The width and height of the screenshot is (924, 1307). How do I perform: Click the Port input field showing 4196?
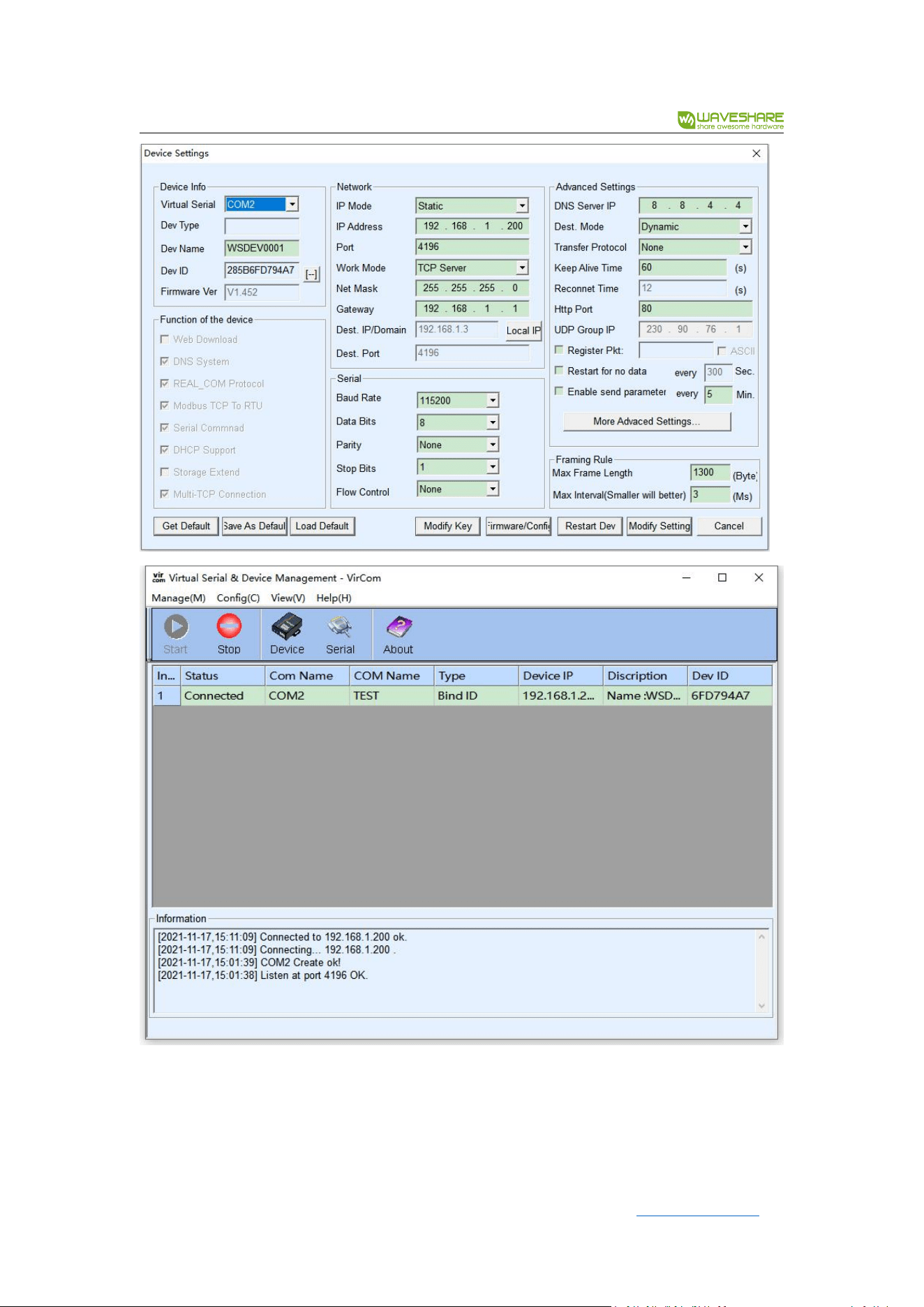tap(472, 246)
